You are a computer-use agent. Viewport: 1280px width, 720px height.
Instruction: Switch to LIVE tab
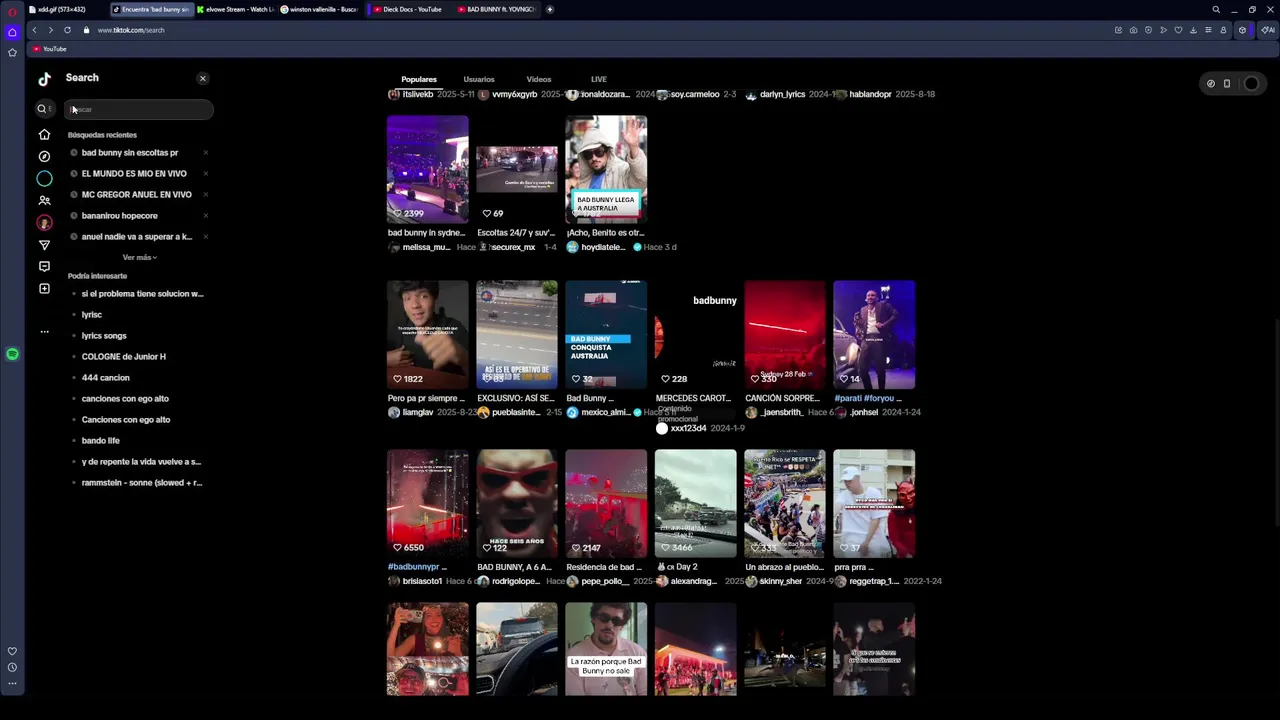coord(599,79)
